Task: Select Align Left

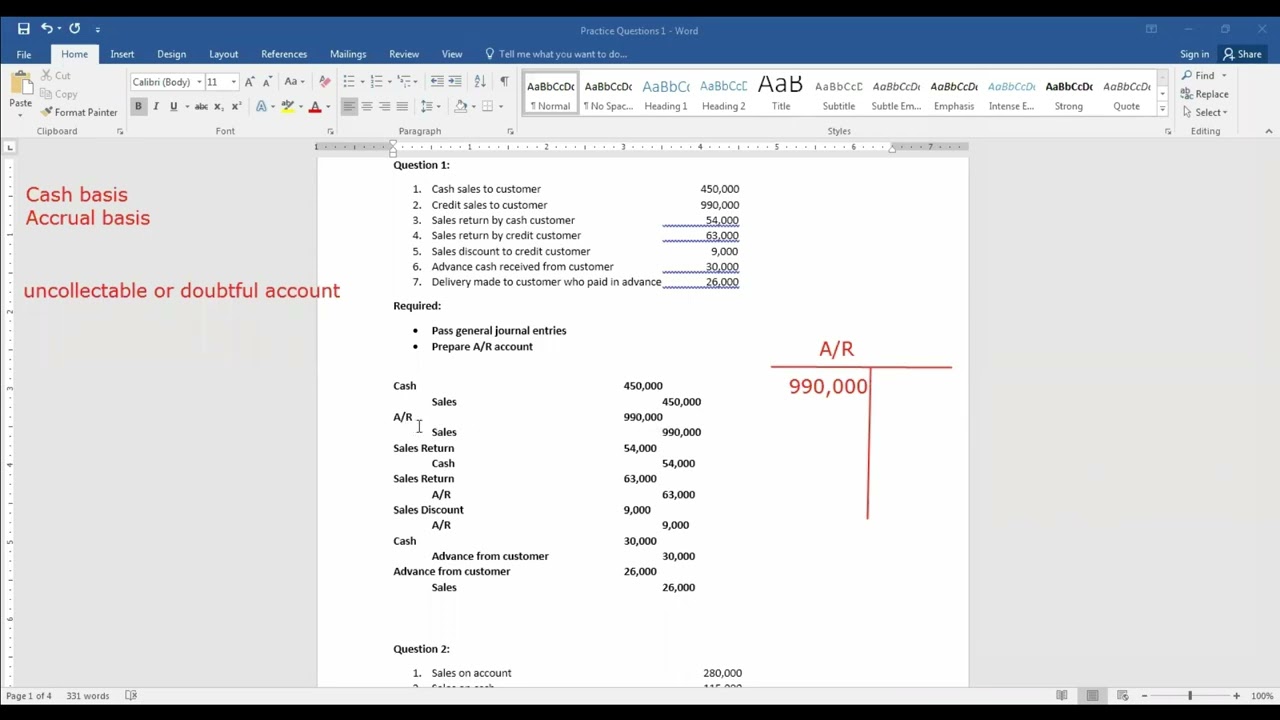Action: 349,106
